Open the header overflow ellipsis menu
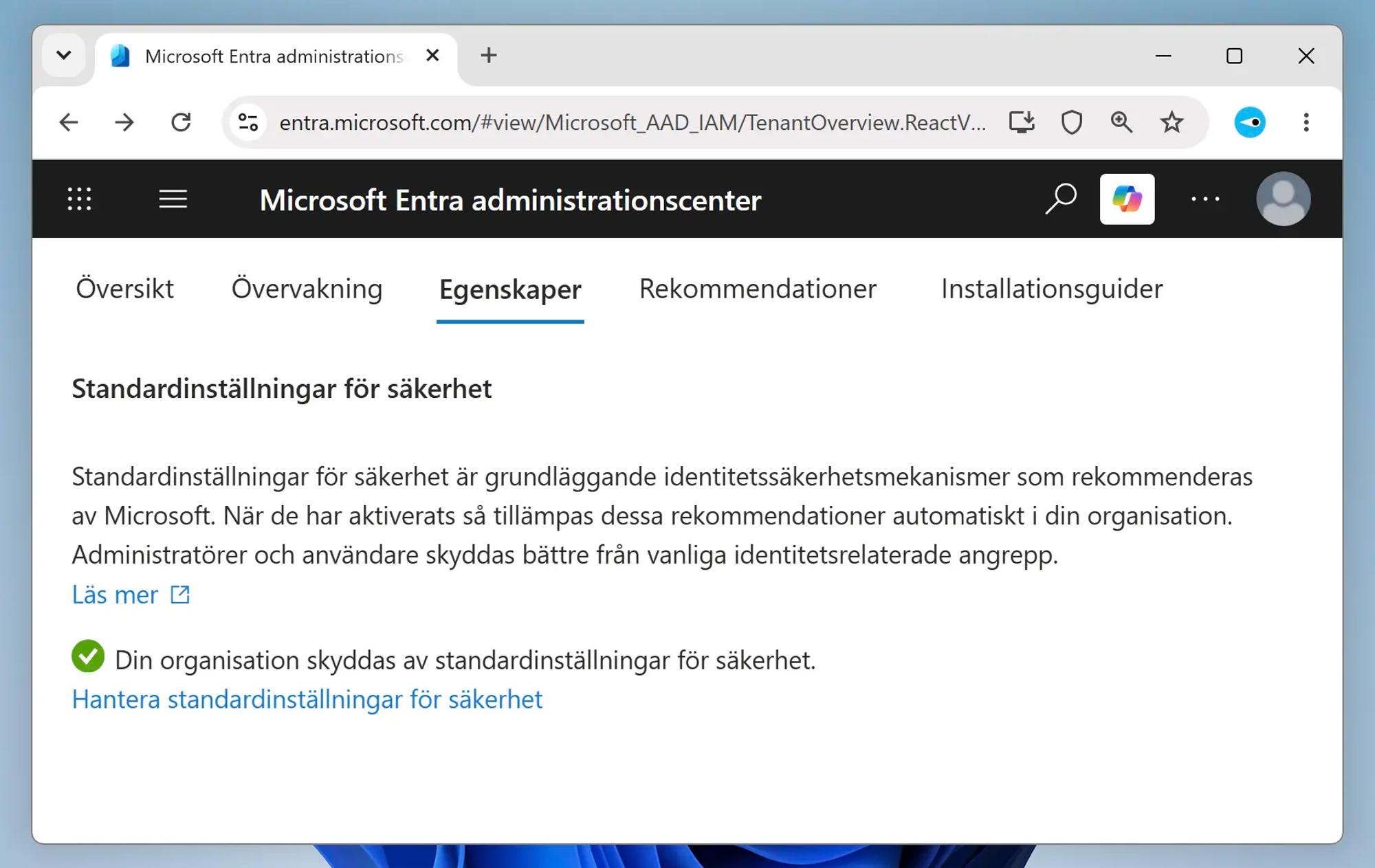 (x=1205, y=199)
